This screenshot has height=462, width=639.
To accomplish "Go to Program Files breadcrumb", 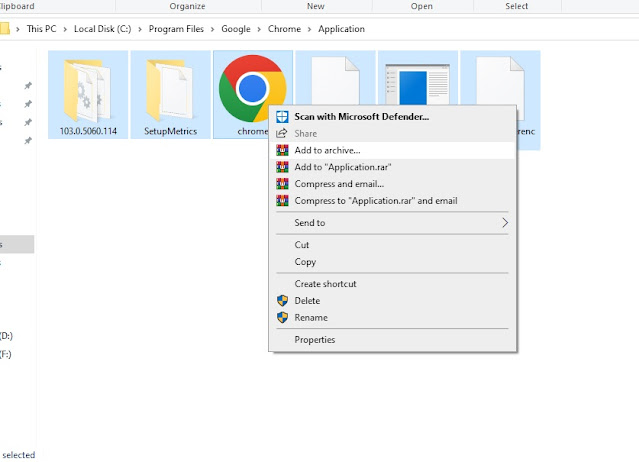I will 176,29.
